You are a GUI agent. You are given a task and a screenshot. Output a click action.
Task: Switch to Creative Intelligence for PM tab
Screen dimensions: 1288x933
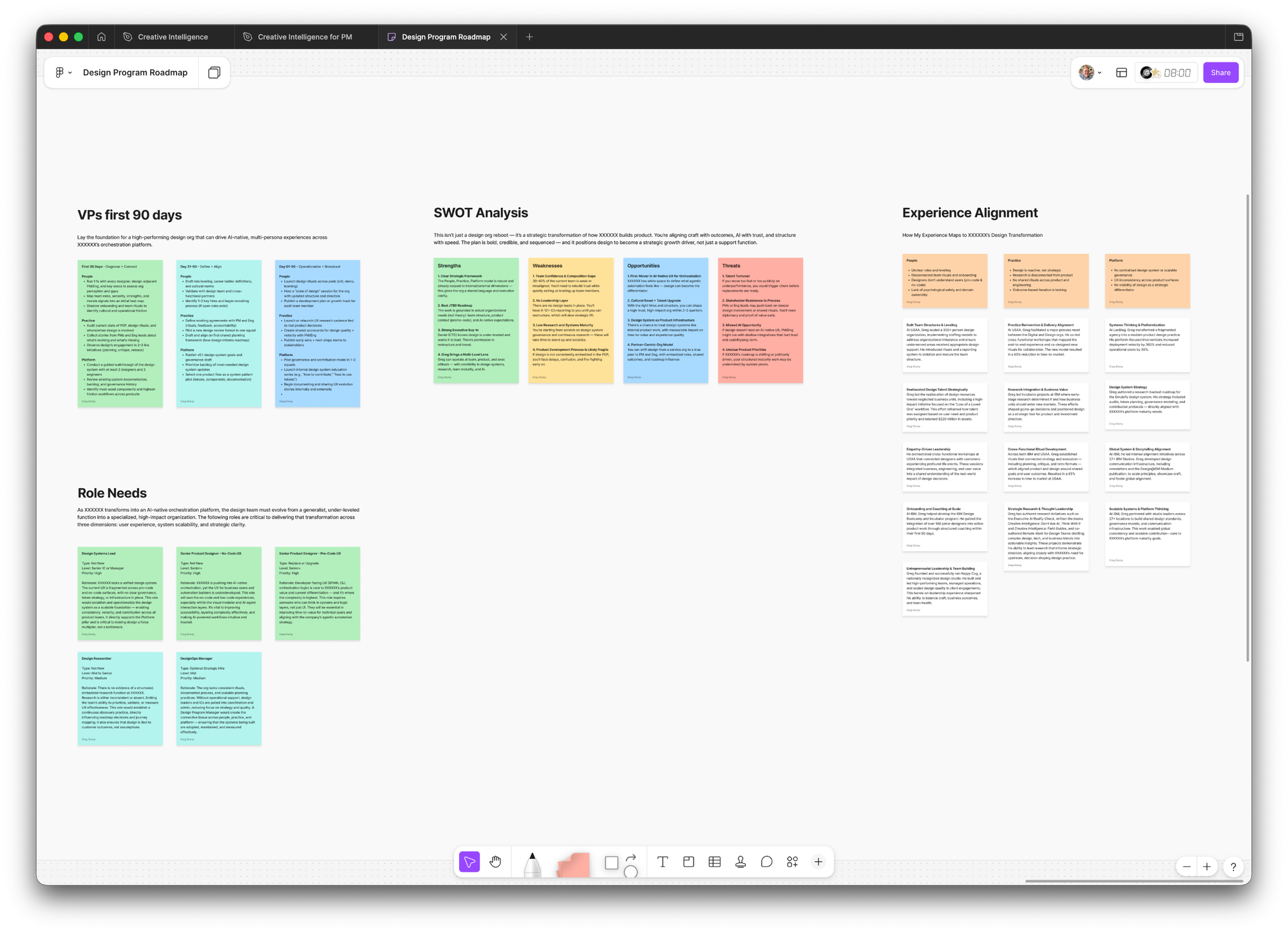point(305,37)
